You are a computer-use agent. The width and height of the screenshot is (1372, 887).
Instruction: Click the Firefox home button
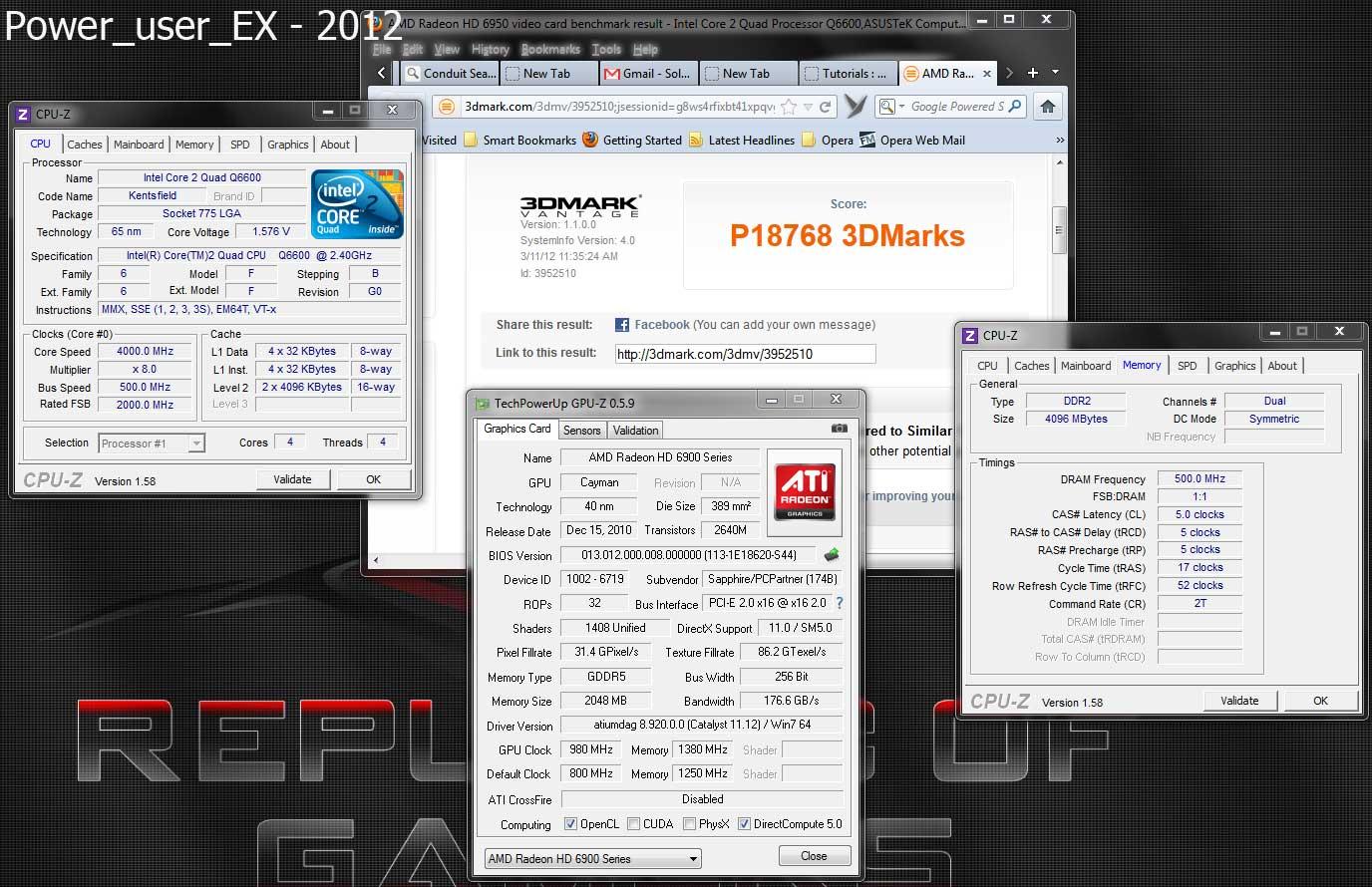tap(1047, 106)
